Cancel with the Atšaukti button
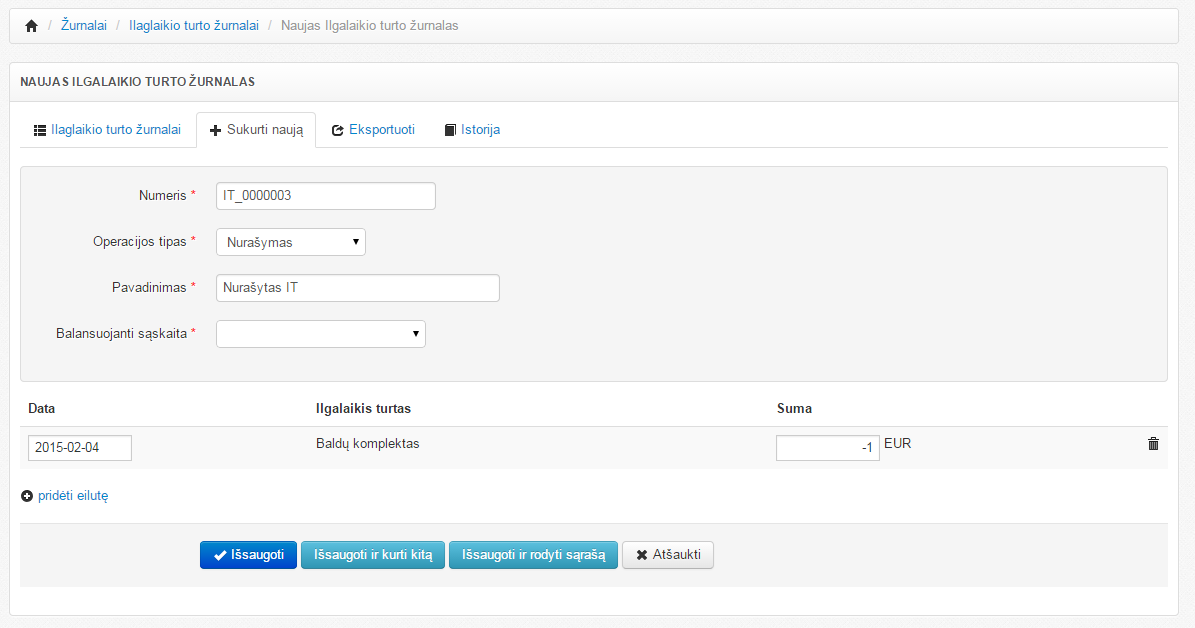The image size is (1195, 628). (668, 555)
